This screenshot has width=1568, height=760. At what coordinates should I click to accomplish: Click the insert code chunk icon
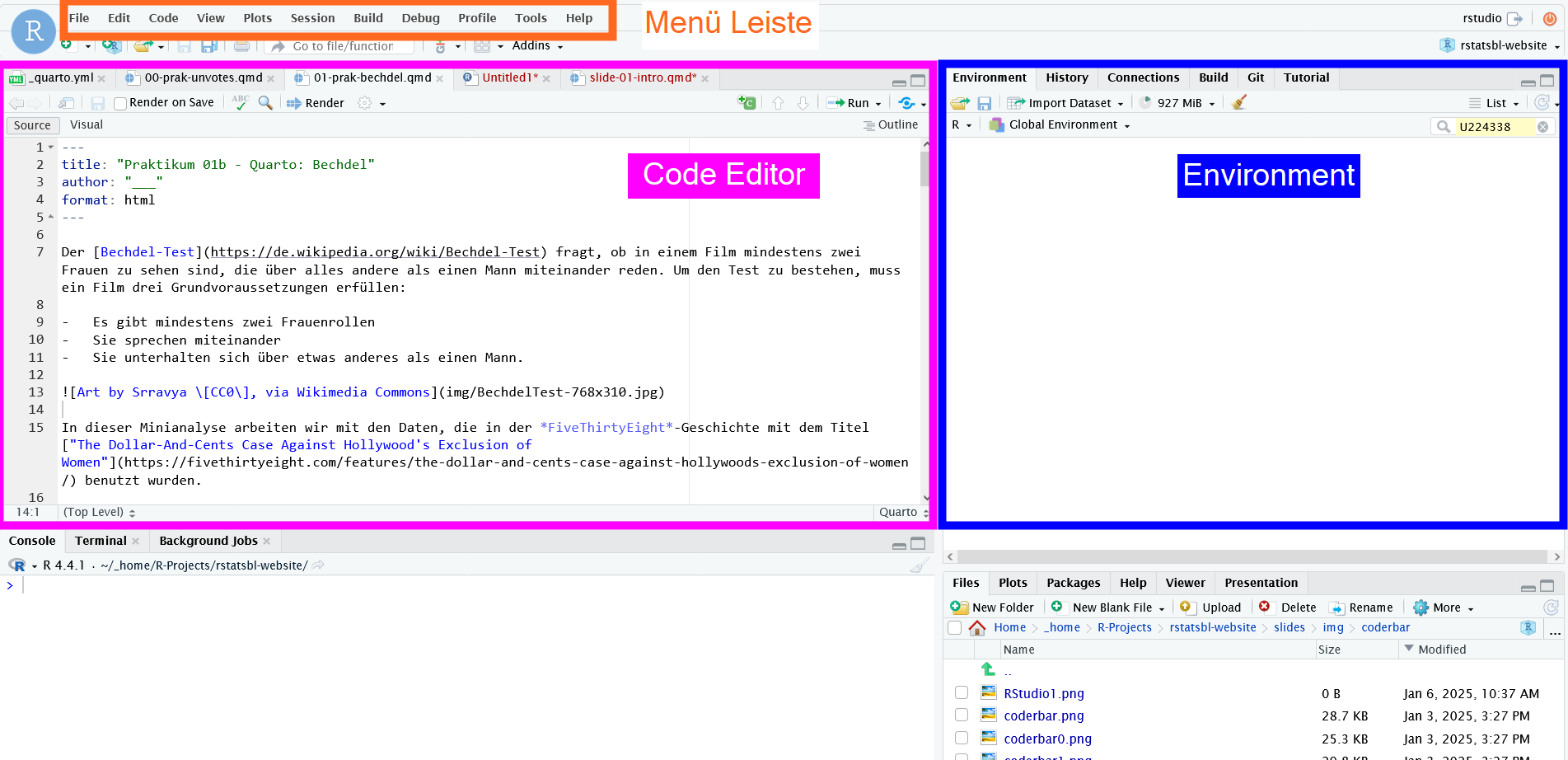747,103
